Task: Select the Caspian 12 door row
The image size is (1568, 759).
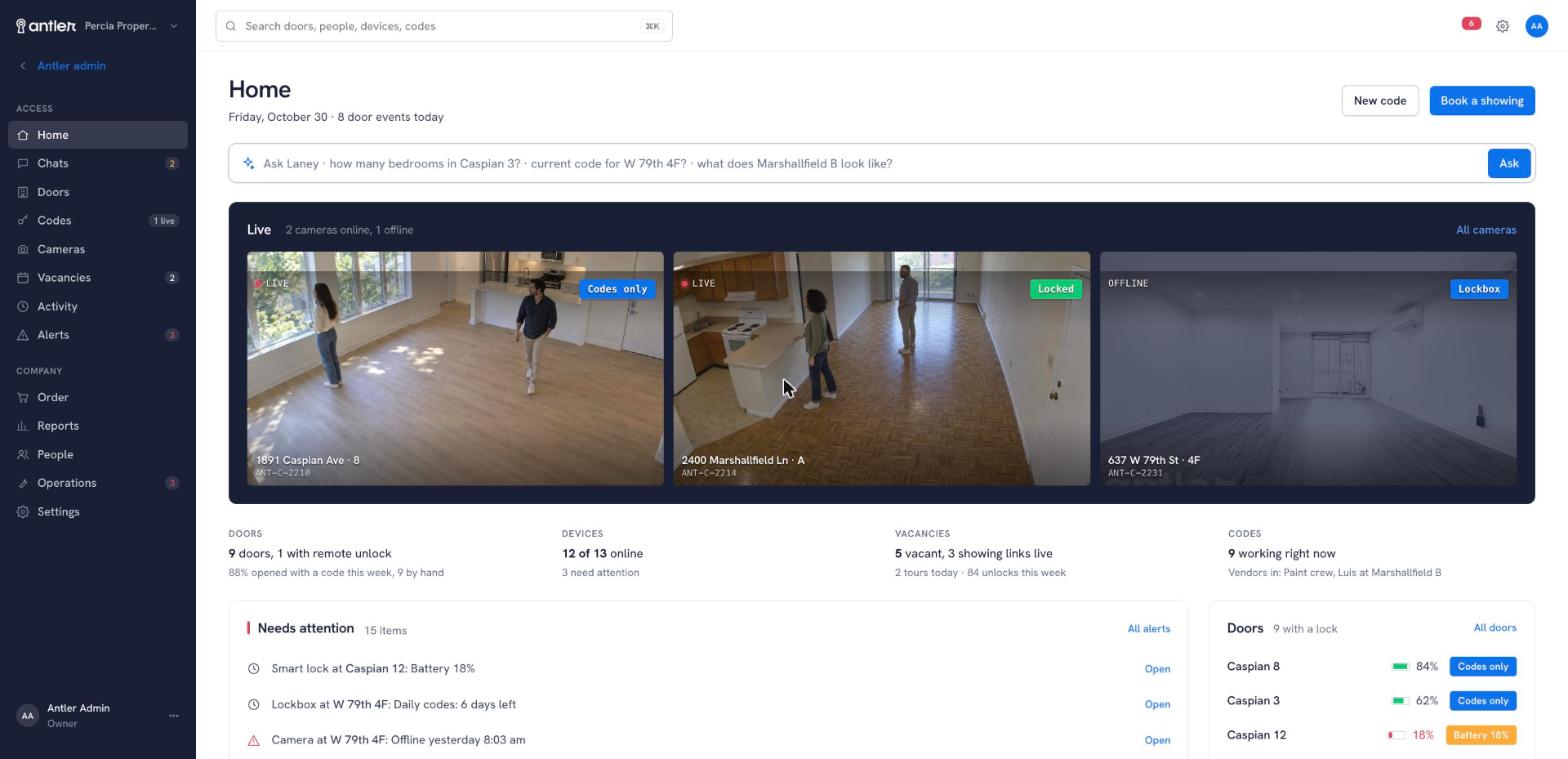Action: pos(1371,735)
